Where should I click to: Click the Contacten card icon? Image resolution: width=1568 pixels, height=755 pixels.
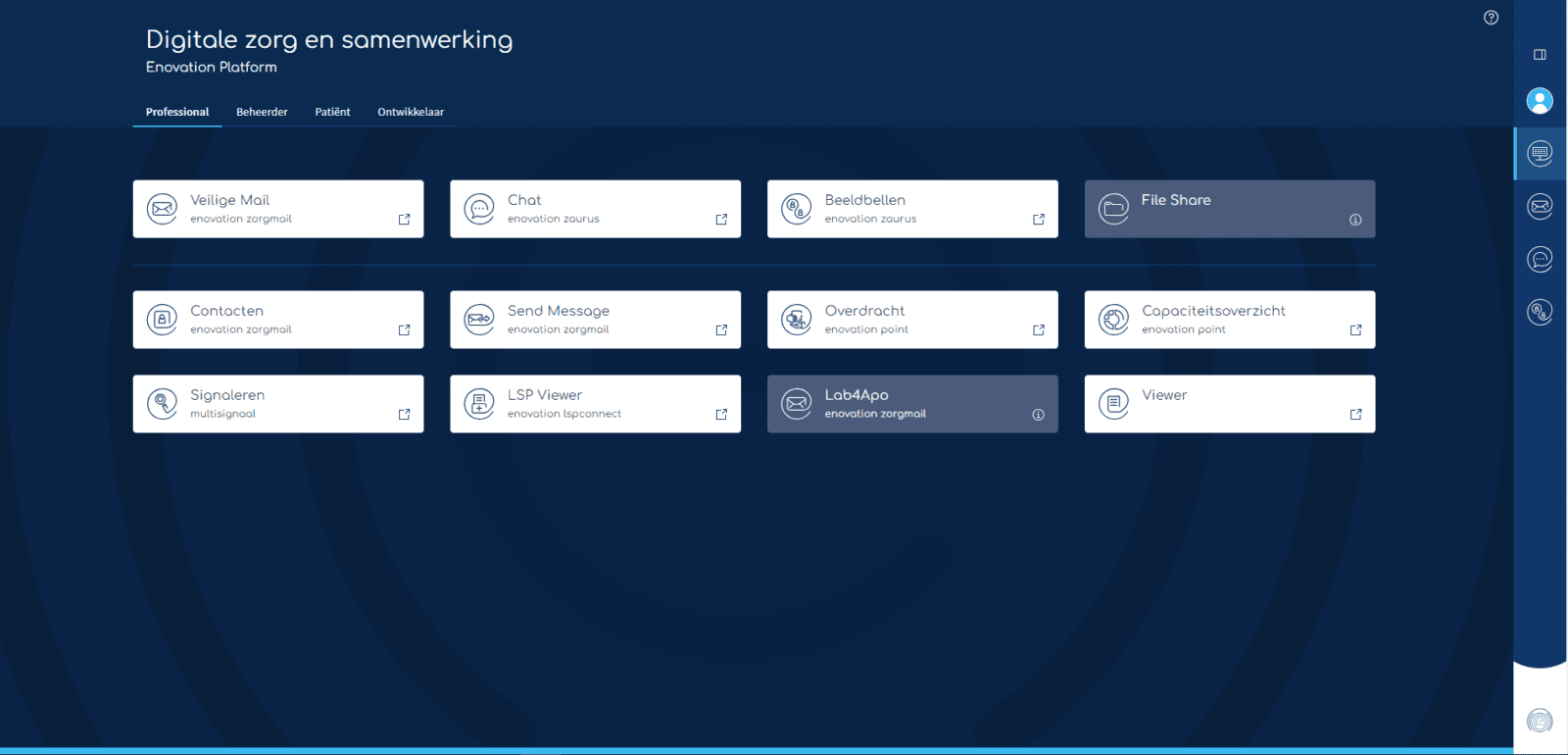point(162,320)
